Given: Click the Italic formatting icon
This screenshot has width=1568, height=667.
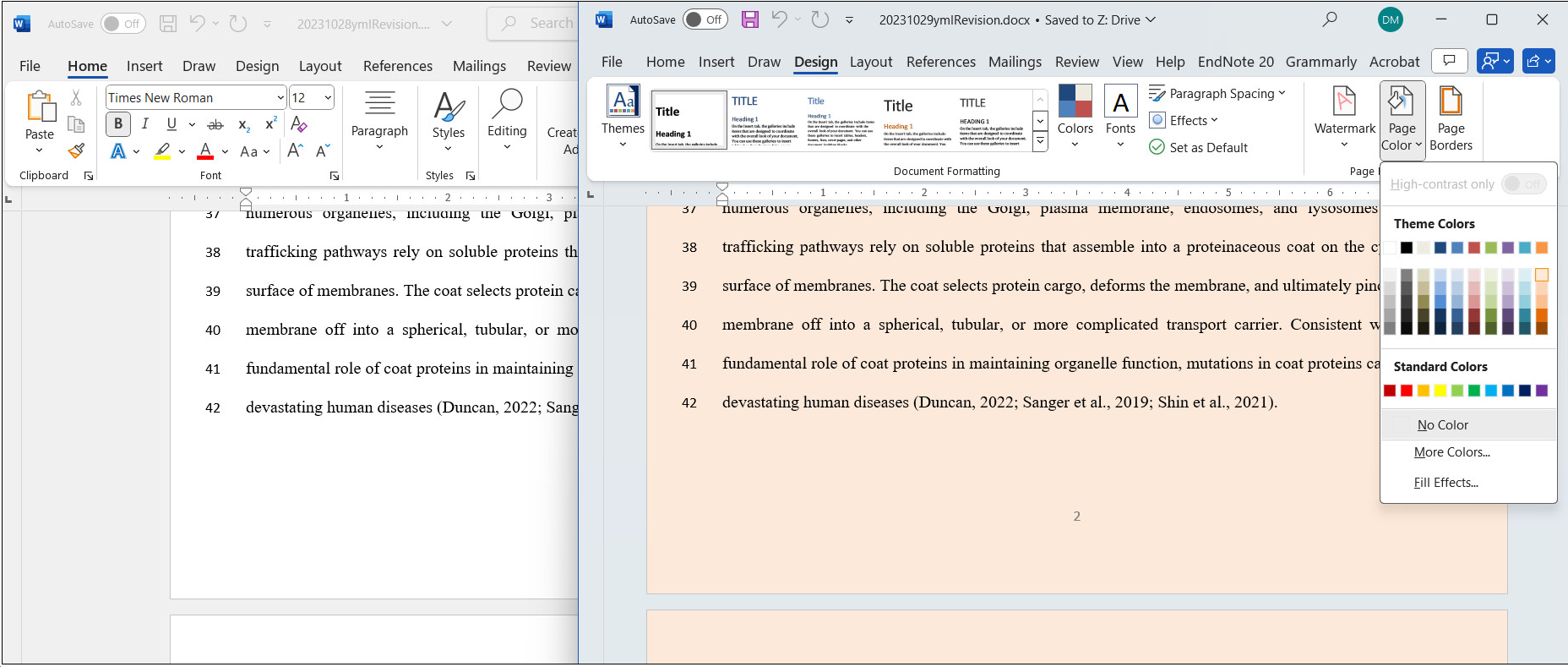Looking at the screenshot, I should tap(145, 124).
